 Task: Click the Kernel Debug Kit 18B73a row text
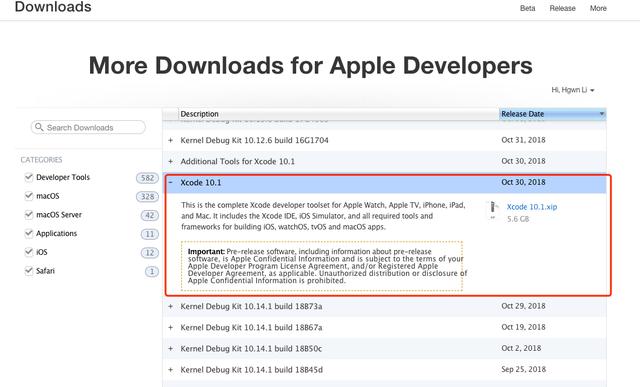[x=251, y=306]
